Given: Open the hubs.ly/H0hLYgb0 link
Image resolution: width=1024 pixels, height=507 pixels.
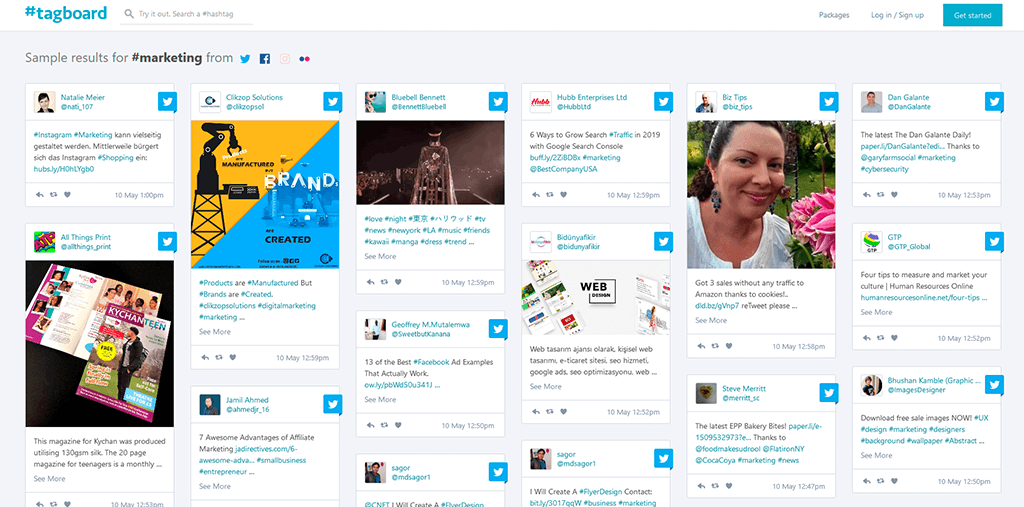Looking at the screenshot, I should click(x=64, y=169).
